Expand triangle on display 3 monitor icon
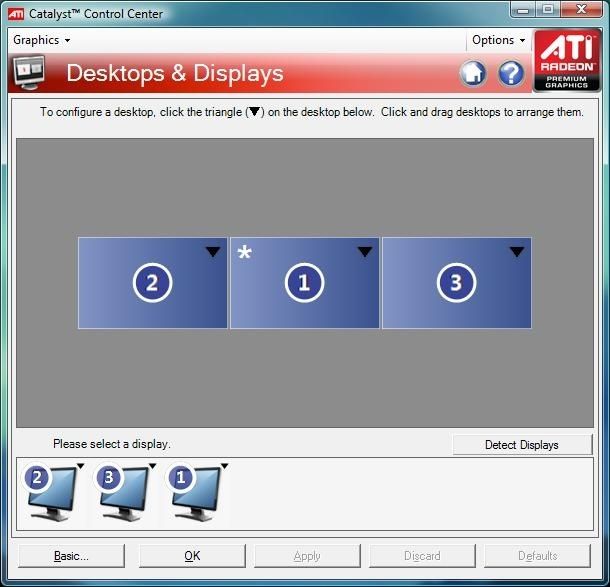 152,466
